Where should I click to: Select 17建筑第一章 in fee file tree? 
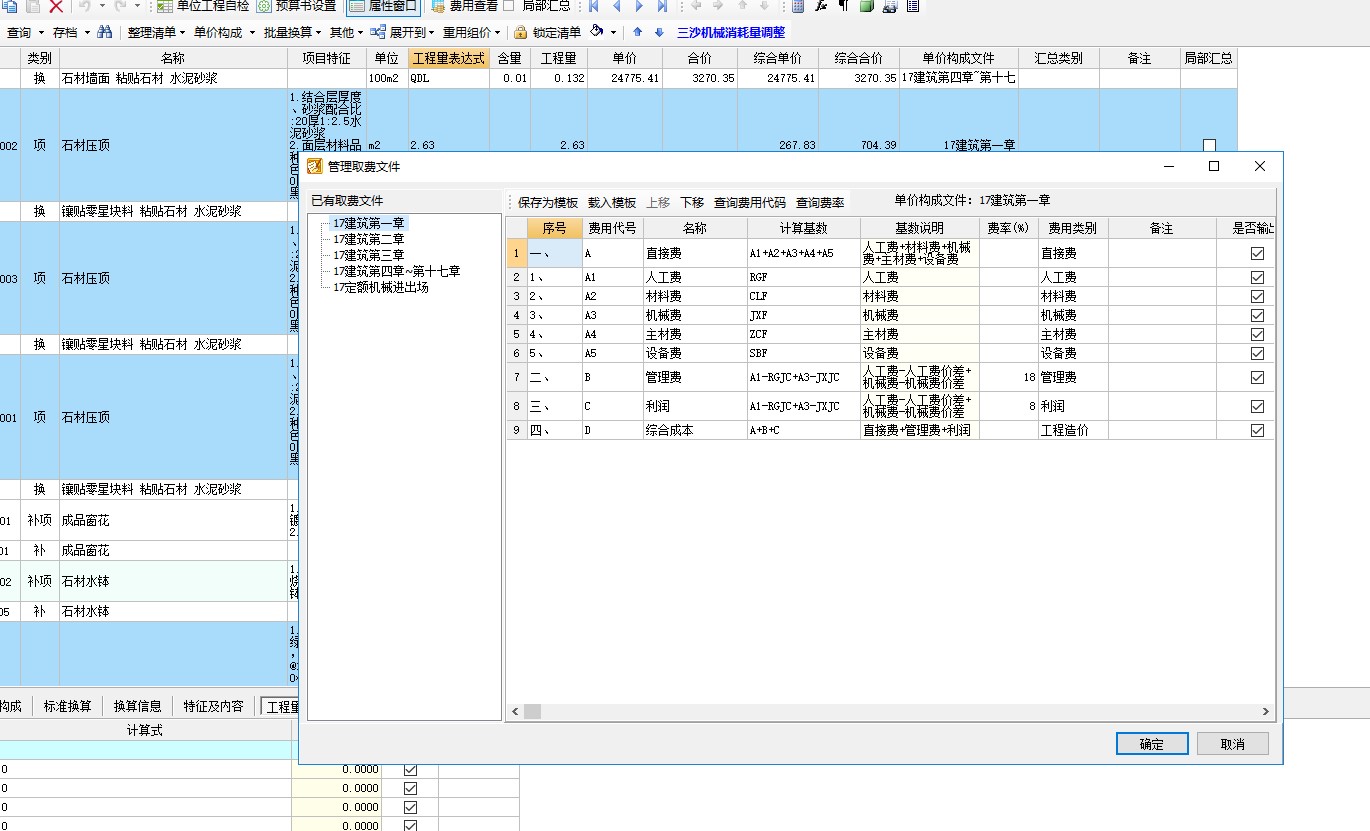tap(369, 223)
